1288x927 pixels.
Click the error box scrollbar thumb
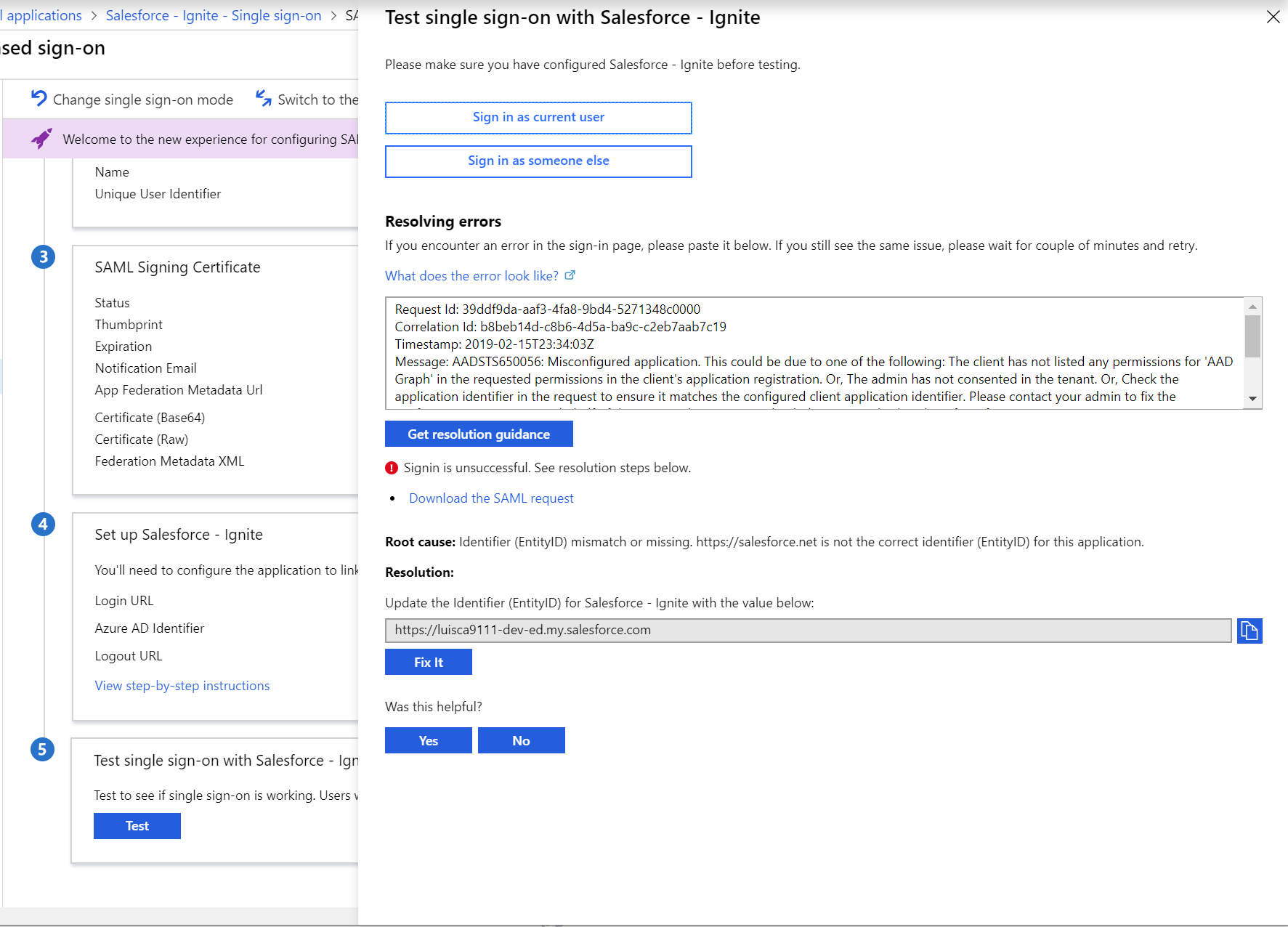tap(1252, 336)
